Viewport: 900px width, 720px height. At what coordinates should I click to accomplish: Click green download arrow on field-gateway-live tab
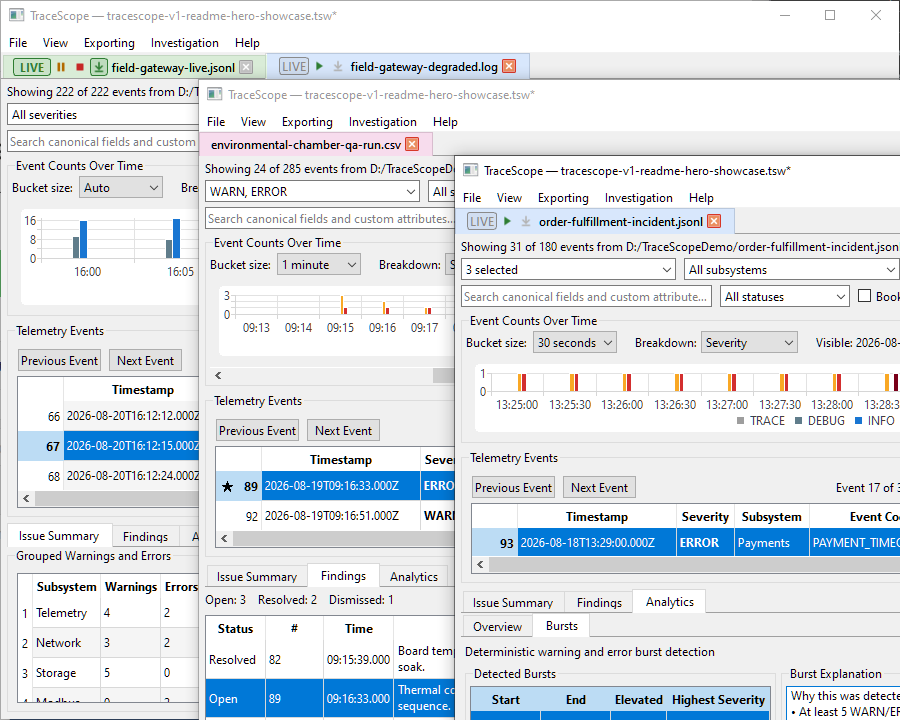[99, 67]
